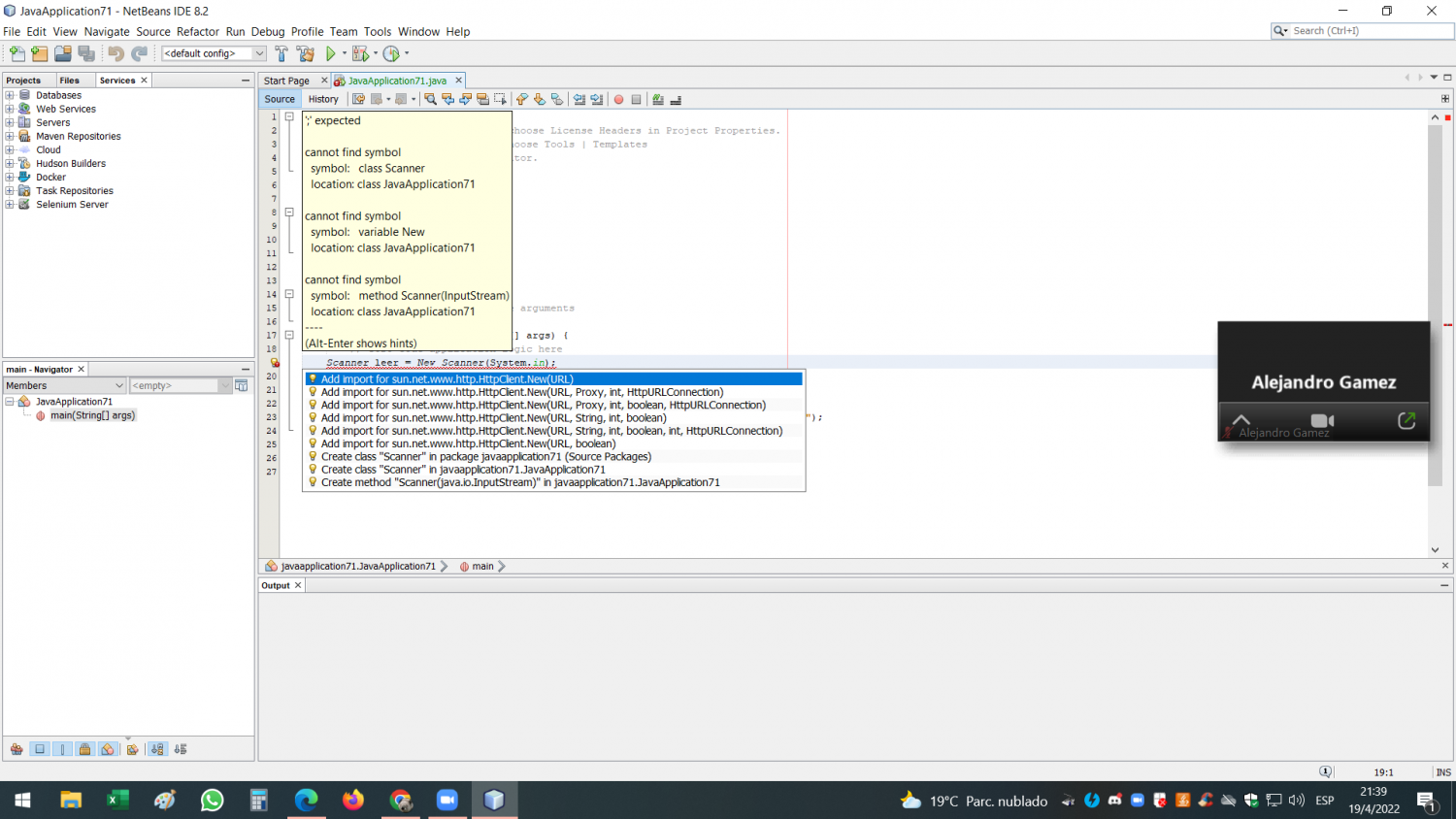
Task: Click the Find Previous Occurrence icon
Action: pyautogui.click(x=447, y=99)
